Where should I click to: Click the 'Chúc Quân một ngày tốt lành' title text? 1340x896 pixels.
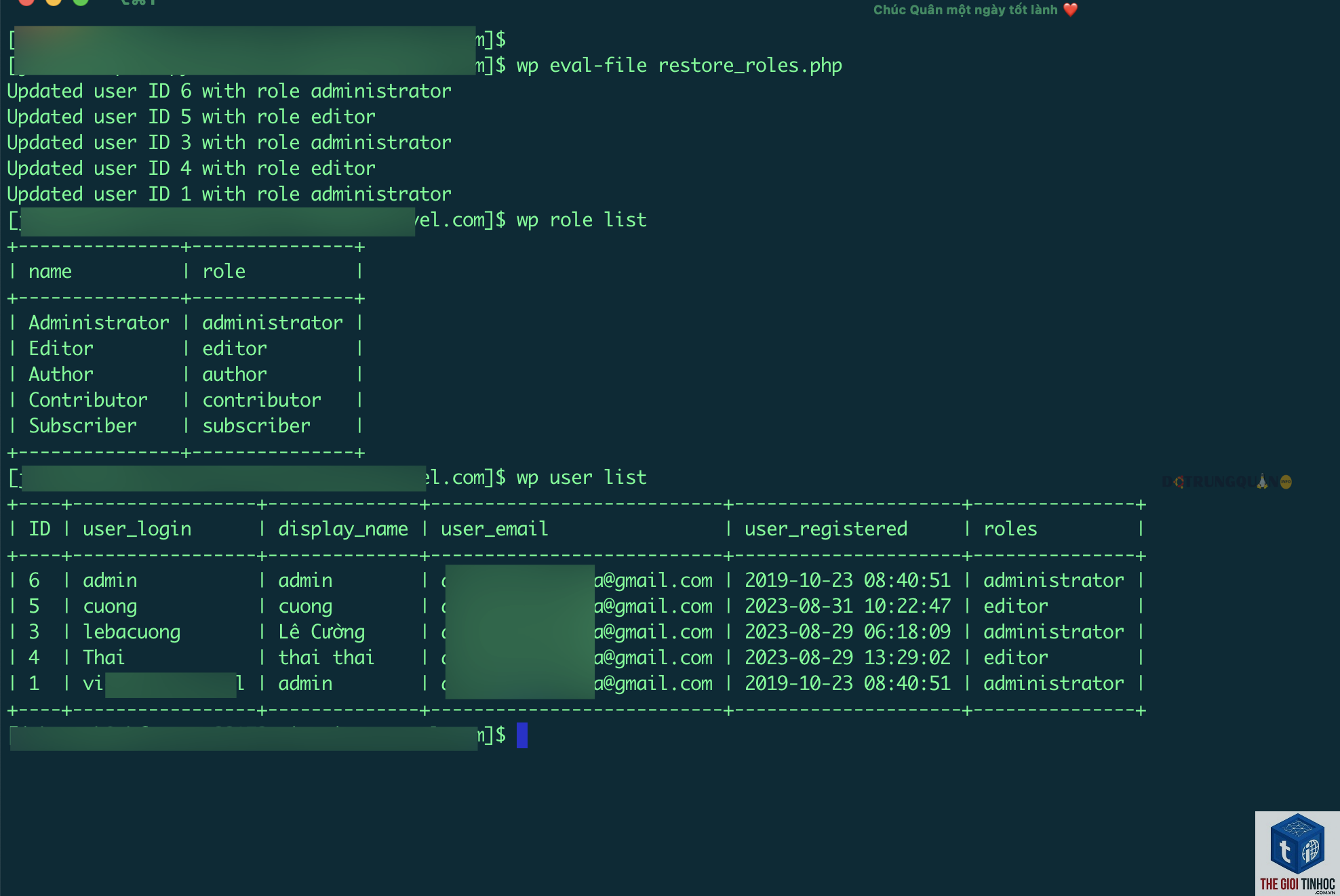[966, 9]
